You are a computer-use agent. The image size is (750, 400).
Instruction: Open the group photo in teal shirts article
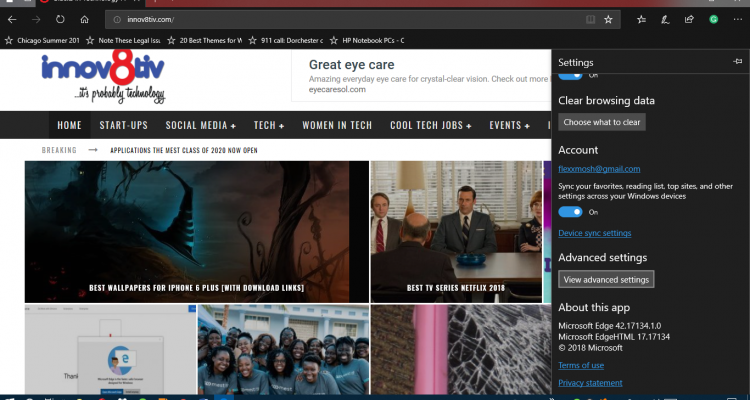[283, 350]
